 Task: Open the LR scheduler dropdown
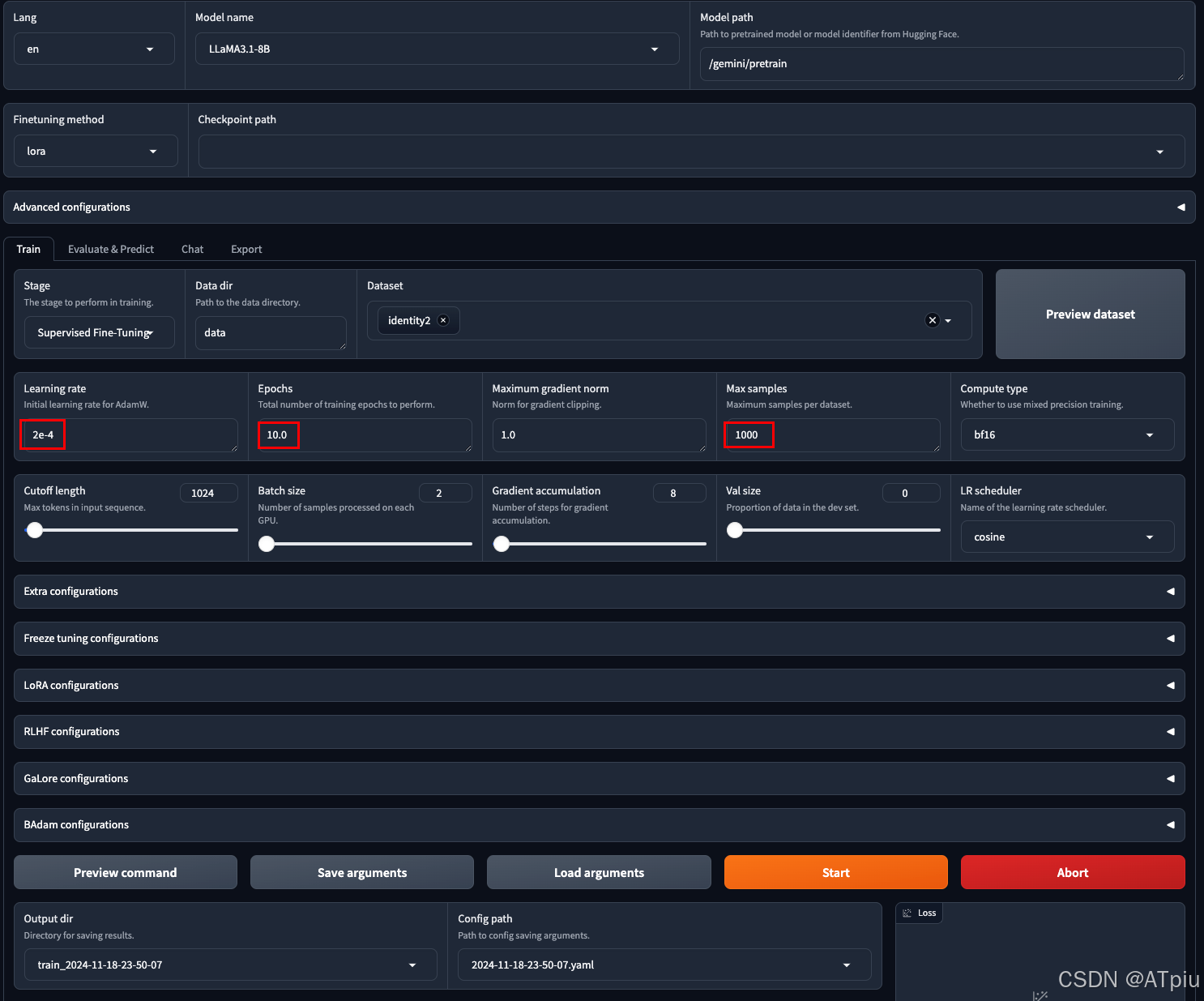point(1067,537)
